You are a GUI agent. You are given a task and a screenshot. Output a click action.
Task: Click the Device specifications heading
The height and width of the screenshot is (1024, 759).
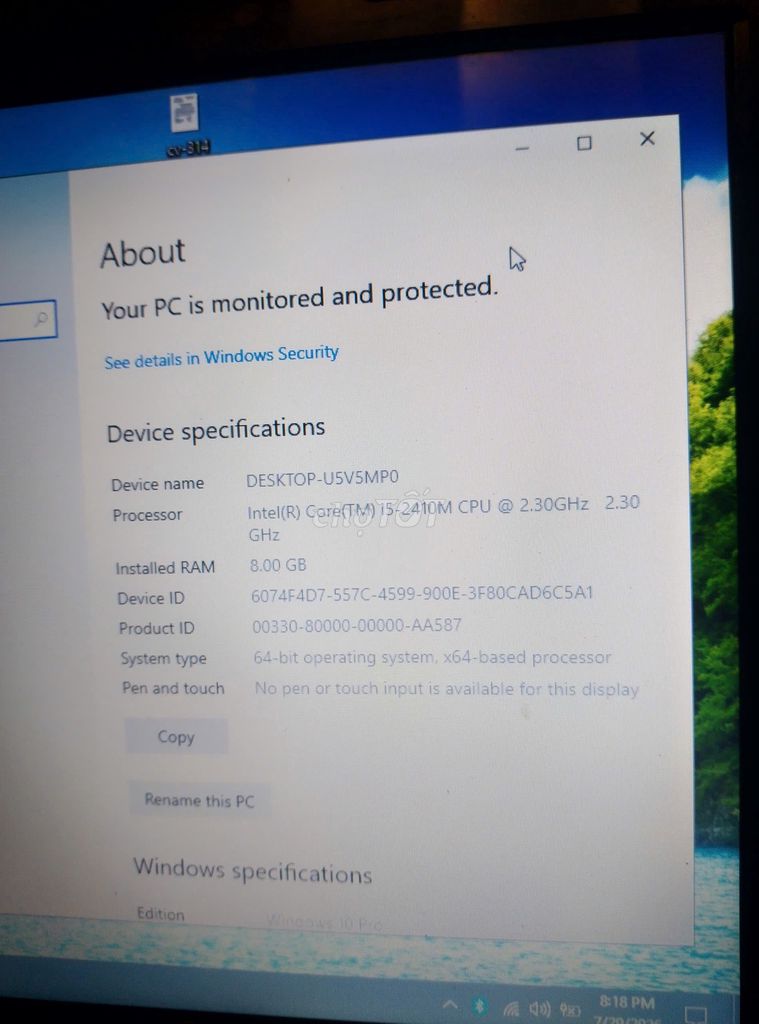(x=216, y=430)
